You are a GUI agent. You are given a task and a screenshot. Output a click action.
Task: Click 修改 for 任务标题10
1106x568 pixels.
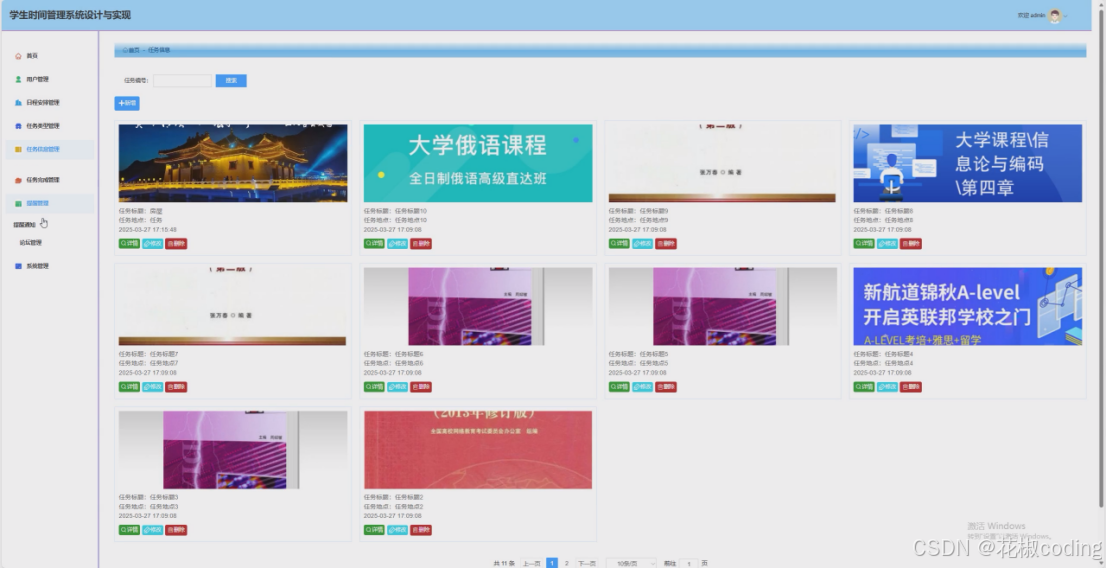pos(397,243)
